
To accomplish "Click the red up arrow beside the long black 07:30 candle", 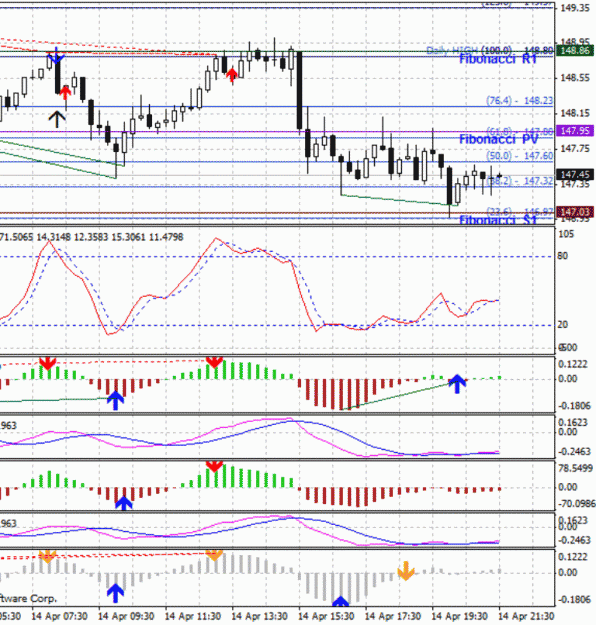I will click(65, 92).
